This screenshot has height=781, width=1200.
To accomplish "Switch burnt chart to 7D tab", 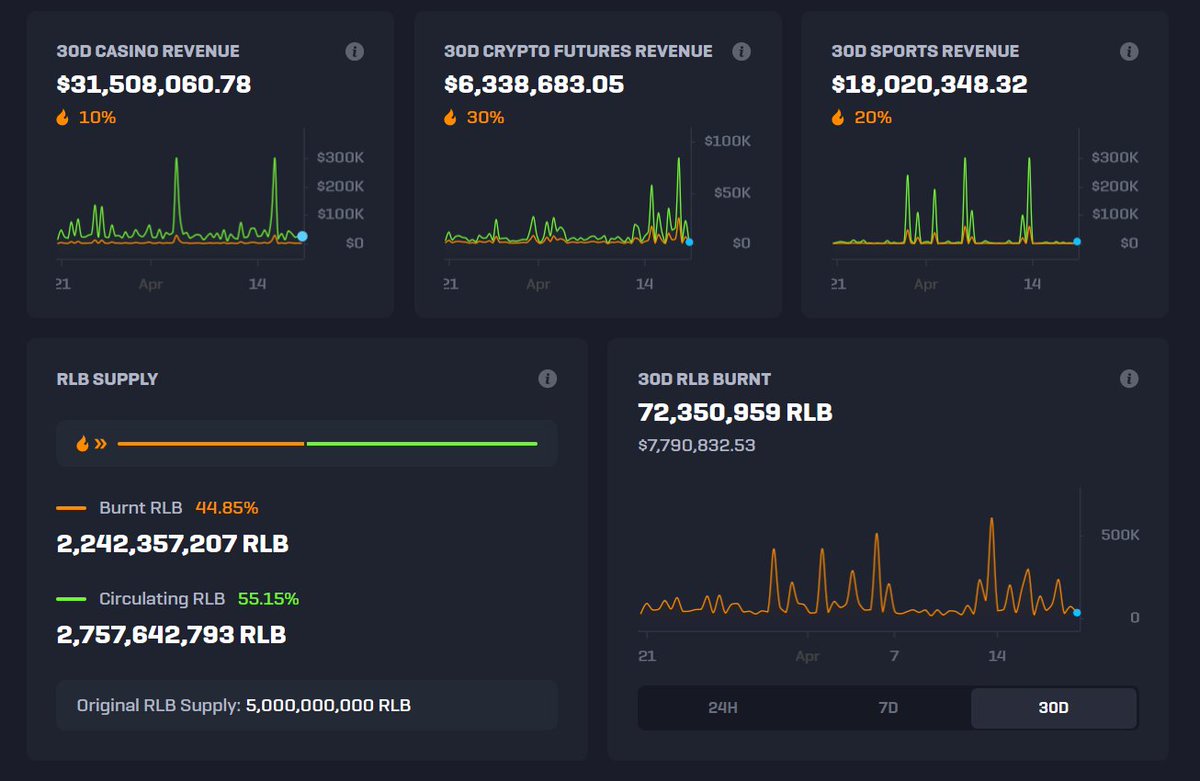I will coord(888,707).
